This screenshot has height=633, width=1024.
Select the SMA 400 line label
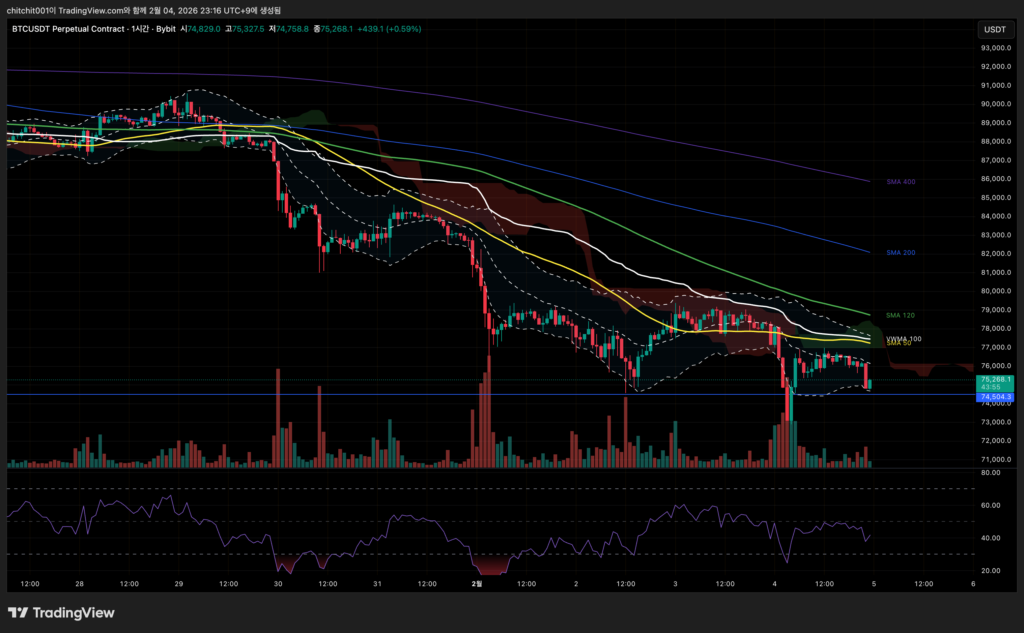coord(901,182)
